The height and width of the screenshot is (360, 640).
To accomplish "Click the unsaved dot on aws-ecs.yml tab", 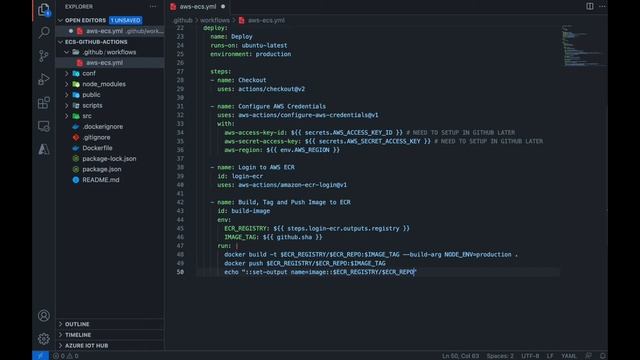I will point(223,7).
